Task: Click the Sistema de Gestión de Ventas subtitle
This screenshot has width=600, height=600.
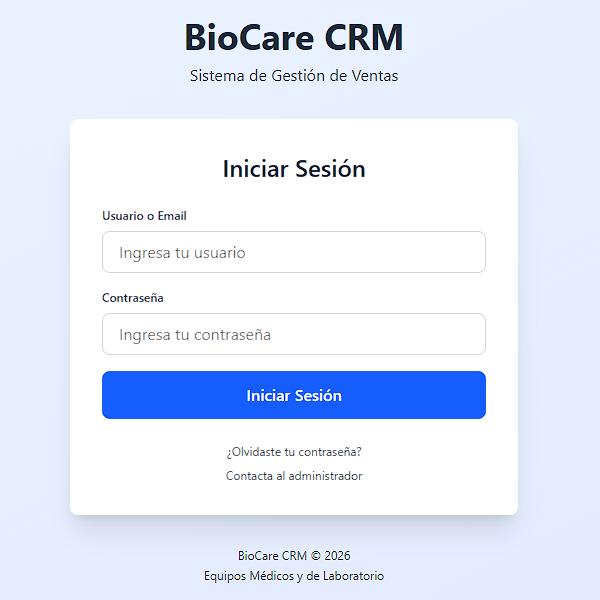Action: click(x=294, y=76)
